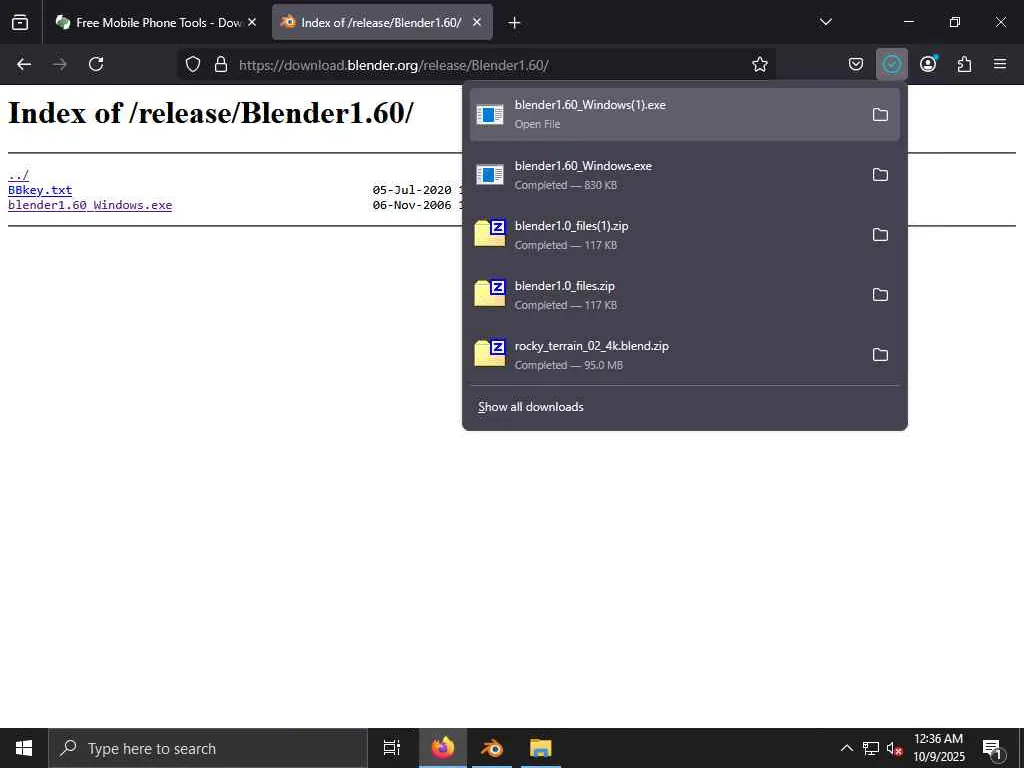This screenshot has height=768, width=1024.
Task: Show hidden system tray icons
Action: [846, 748]
